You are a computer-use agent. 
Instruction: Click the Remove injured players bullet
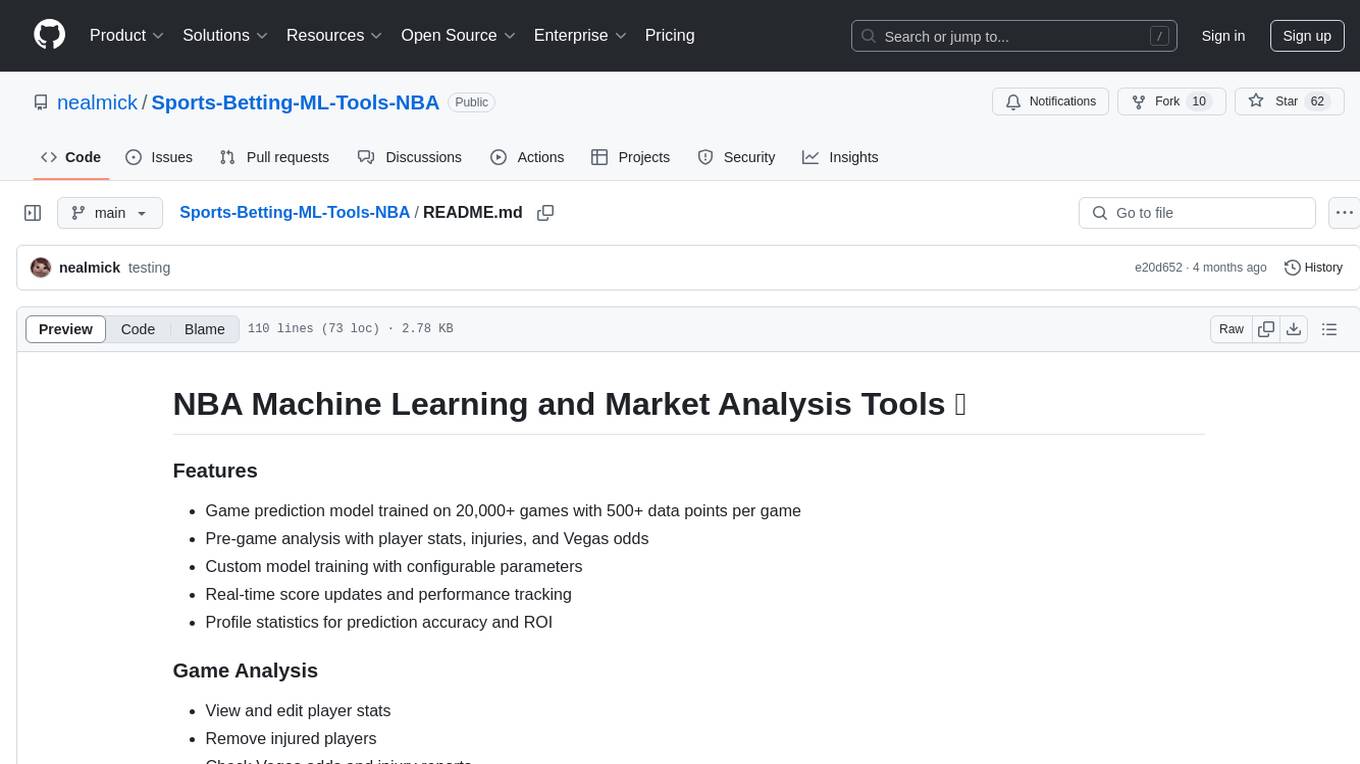[x=291, y=739]
